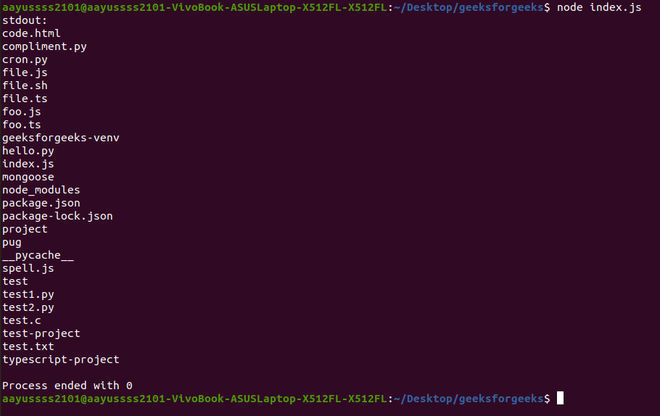Viewport: 660px width, 416px height.
Task: Click the code.html line in output
Action: click(x=31, y=33)
